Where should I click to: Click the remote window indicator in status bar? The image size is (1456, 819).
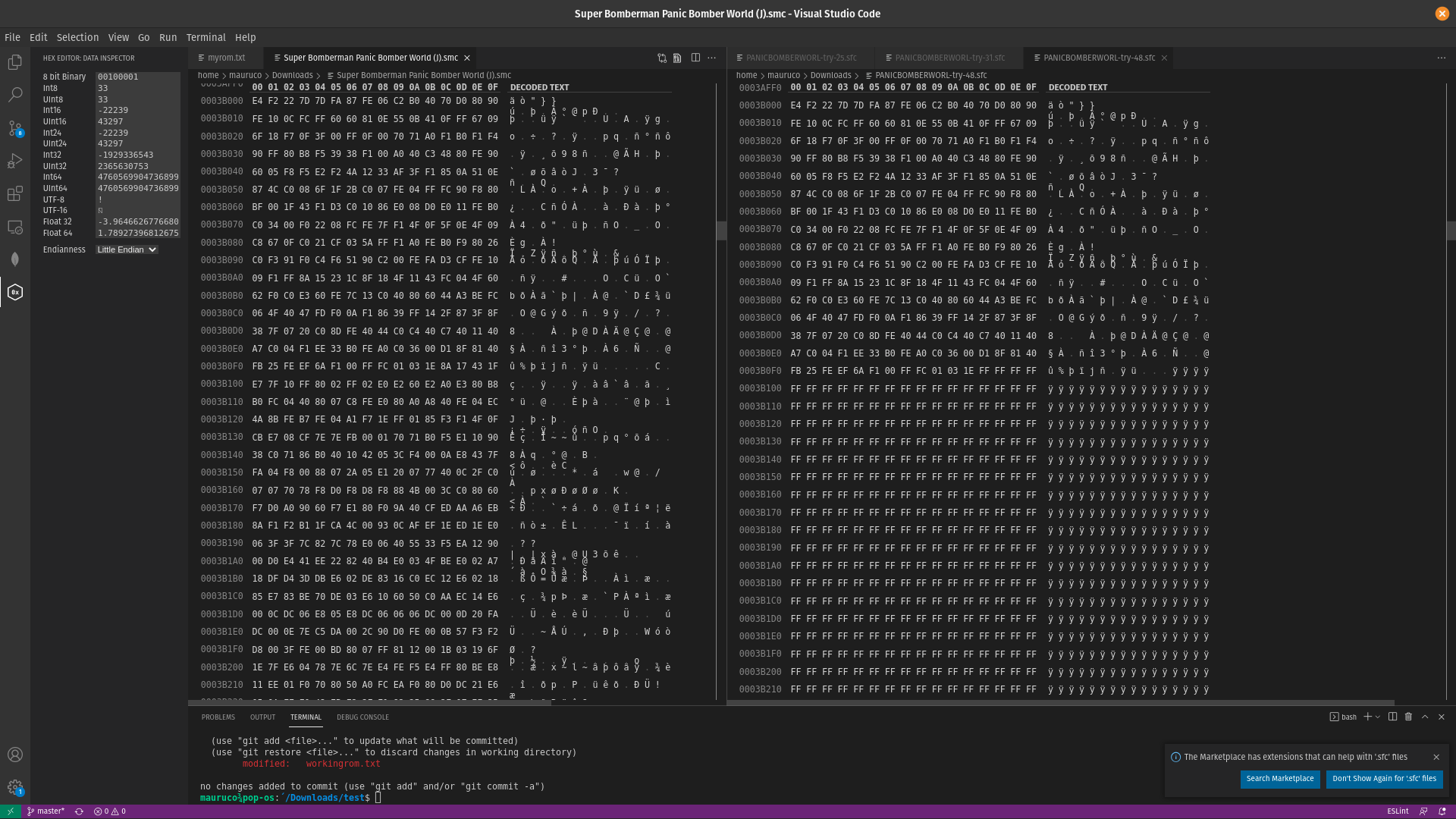click(11, 811)
